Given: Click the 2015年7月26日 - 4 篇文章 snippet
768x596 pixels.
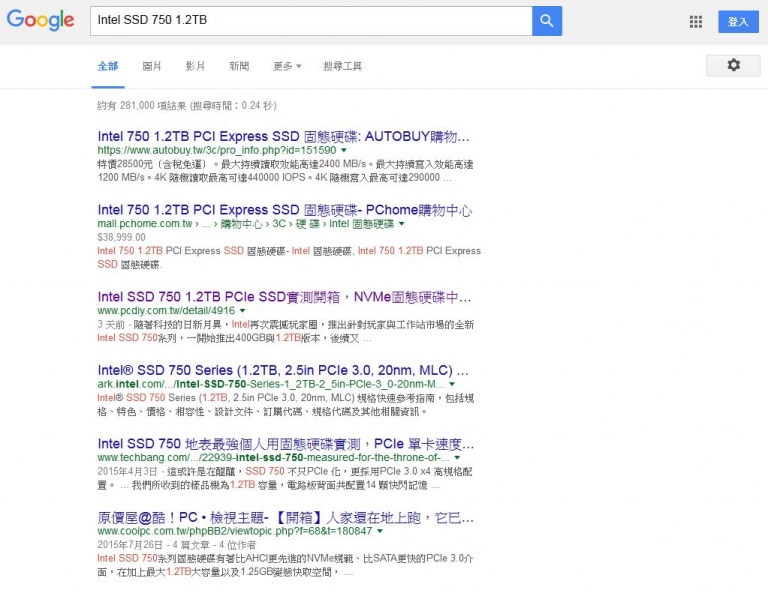Looking at the screenshot, I should 177,545.
